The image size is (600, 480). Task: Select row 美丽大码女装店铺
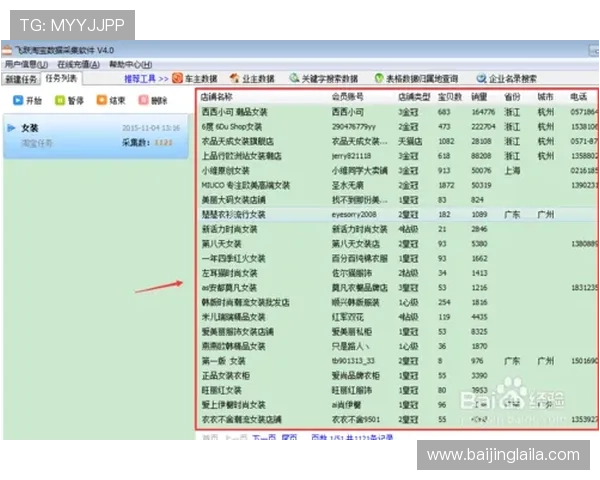click(397, 200)
